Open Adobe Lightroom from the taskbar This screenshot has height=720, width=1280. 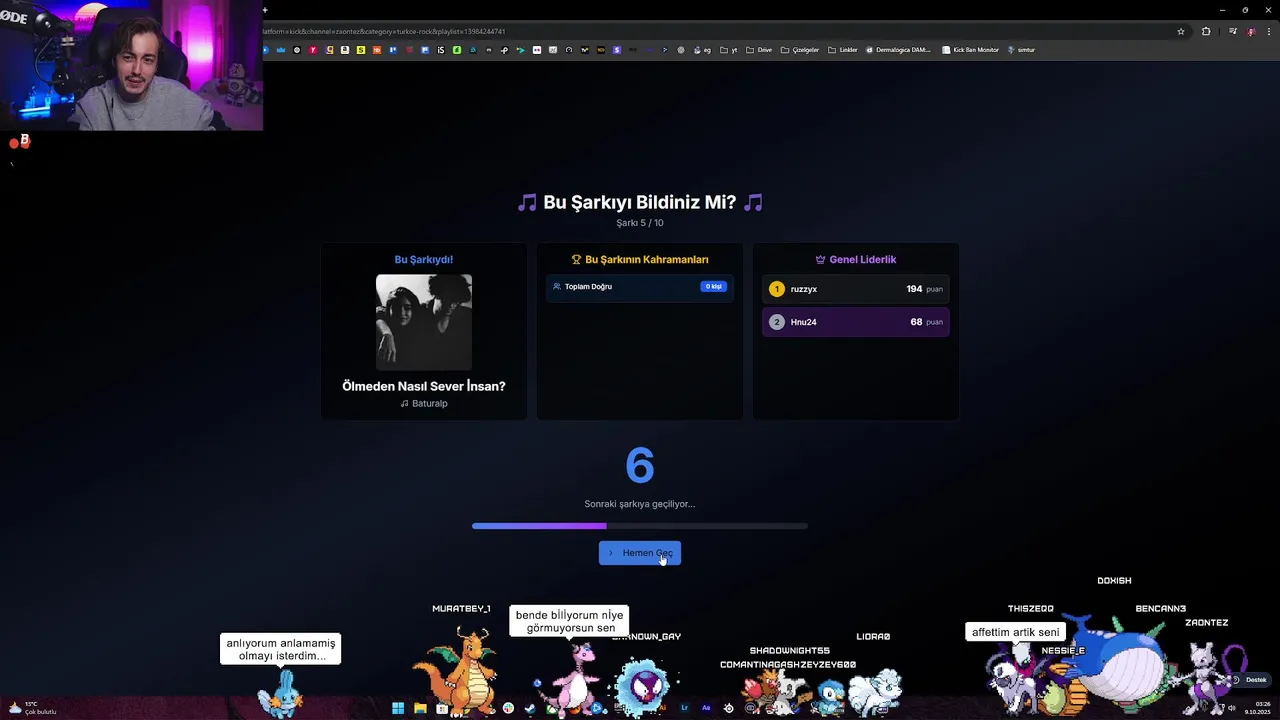pyautogui.click(x=684, y=708)
